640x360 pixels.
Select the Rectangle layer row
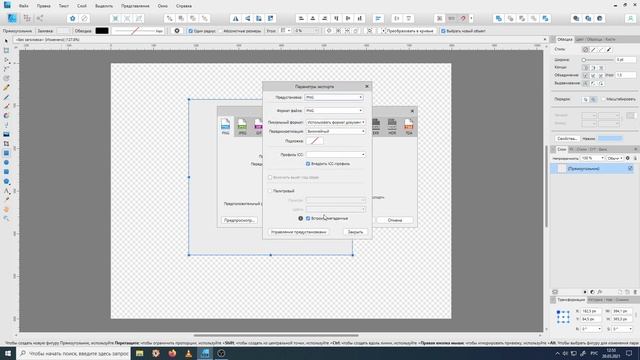click(x=592, y=169)
